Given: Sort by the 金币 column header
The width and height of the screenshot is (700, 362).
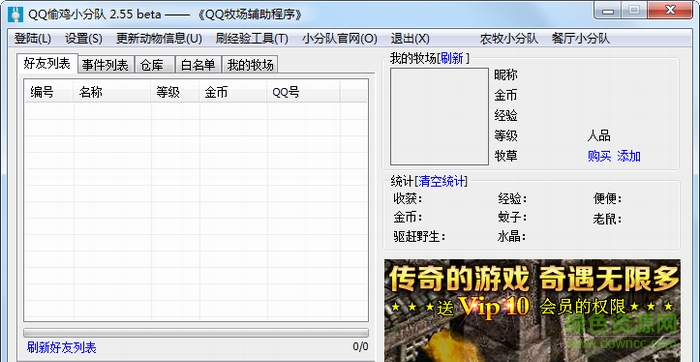Looking at the screenshot, I should [233, 92].
